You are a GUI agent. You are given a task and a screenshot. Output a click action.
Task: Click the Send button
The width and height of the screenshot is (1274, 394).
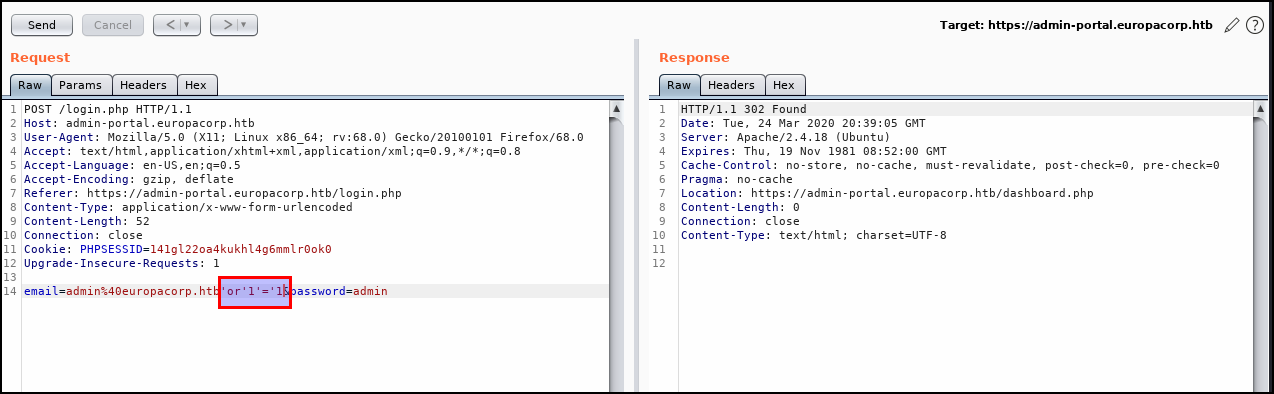coord(41,24)
